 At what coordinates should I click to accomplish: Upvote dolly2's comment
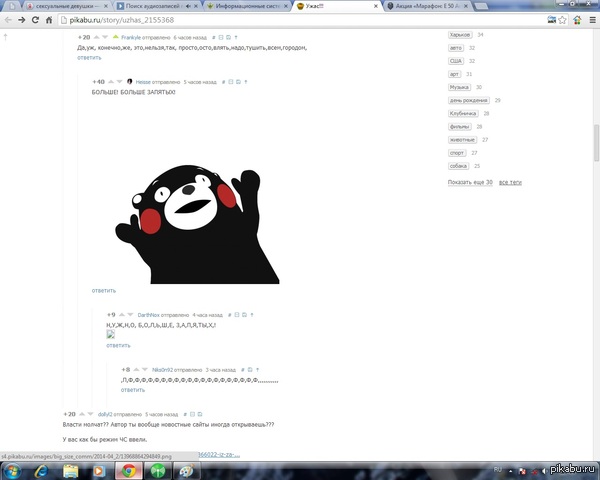tap(82, 414)
